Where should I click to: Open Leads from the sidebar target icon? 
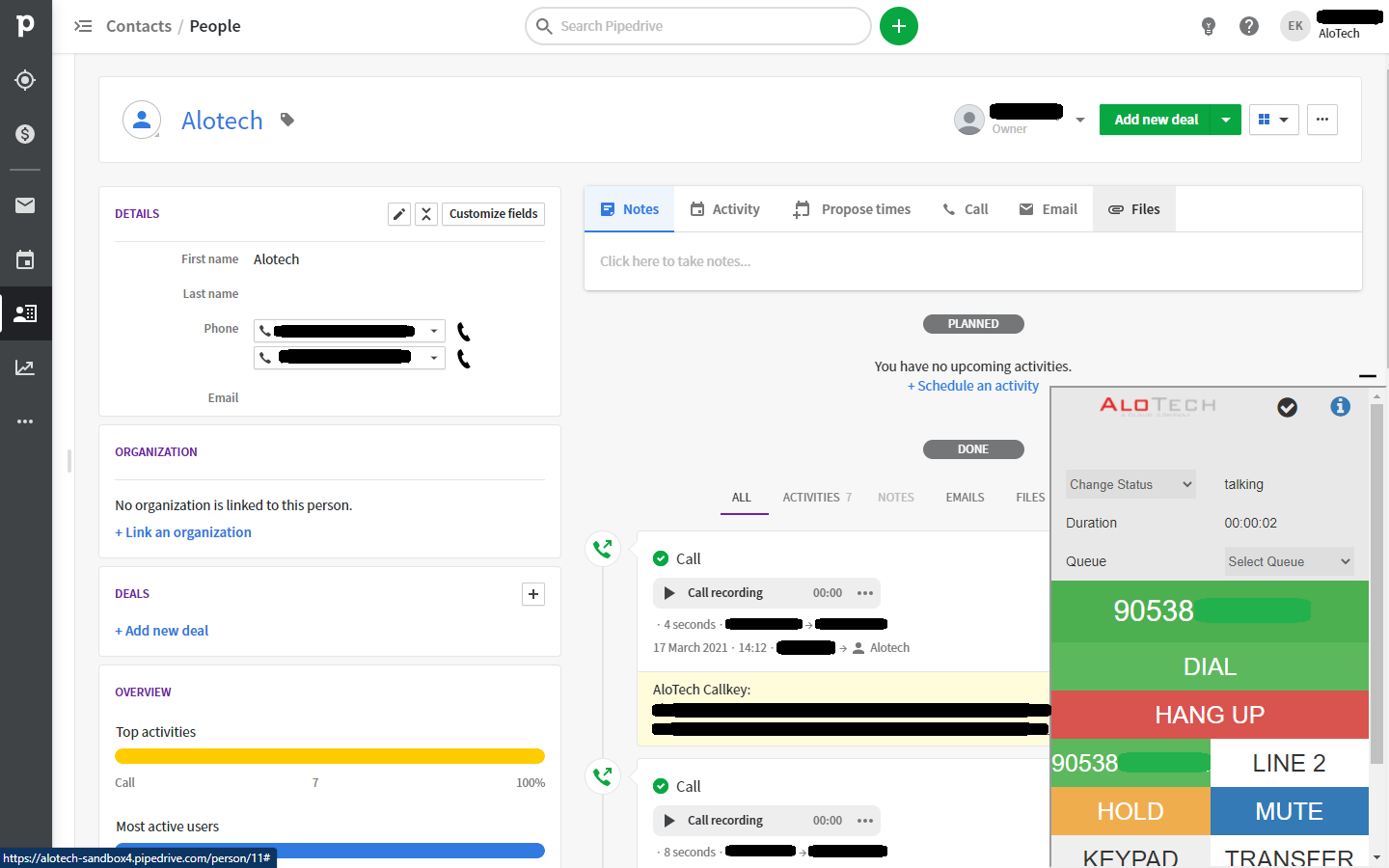tap(25, 80)
